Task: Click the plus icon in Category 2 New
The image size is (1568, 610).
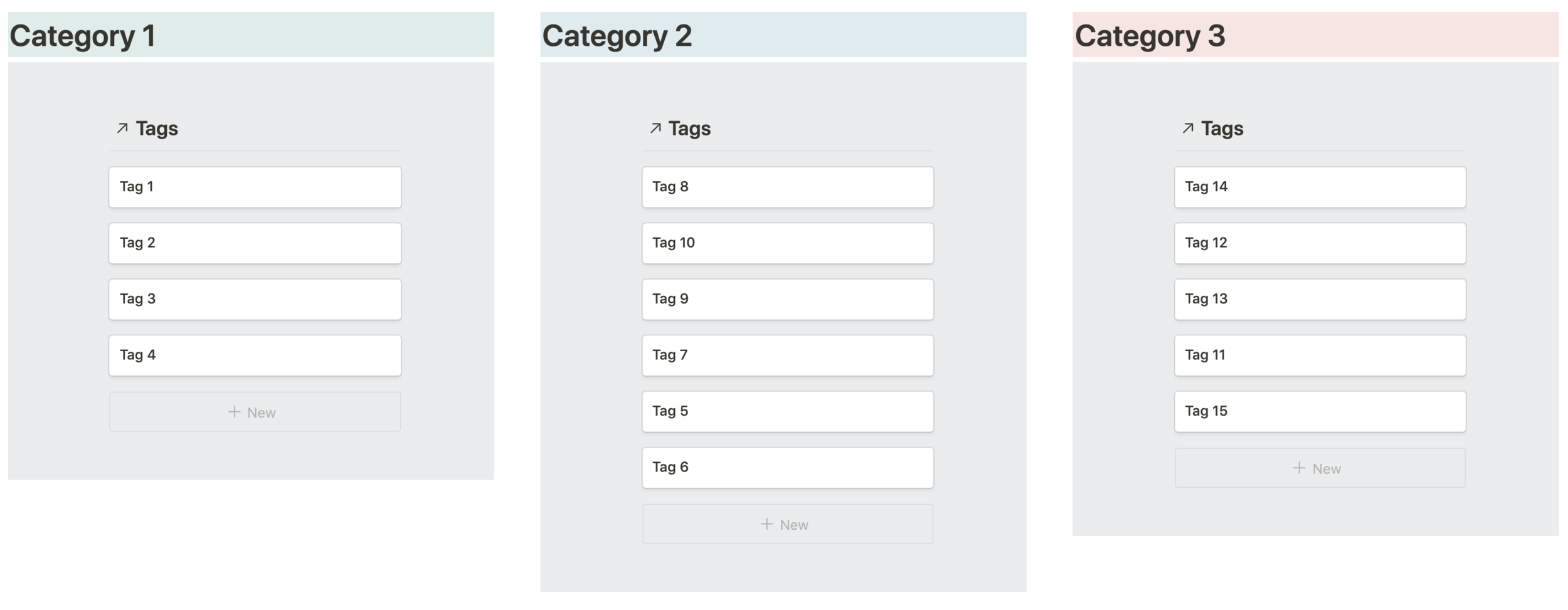Action: (766, 524)
